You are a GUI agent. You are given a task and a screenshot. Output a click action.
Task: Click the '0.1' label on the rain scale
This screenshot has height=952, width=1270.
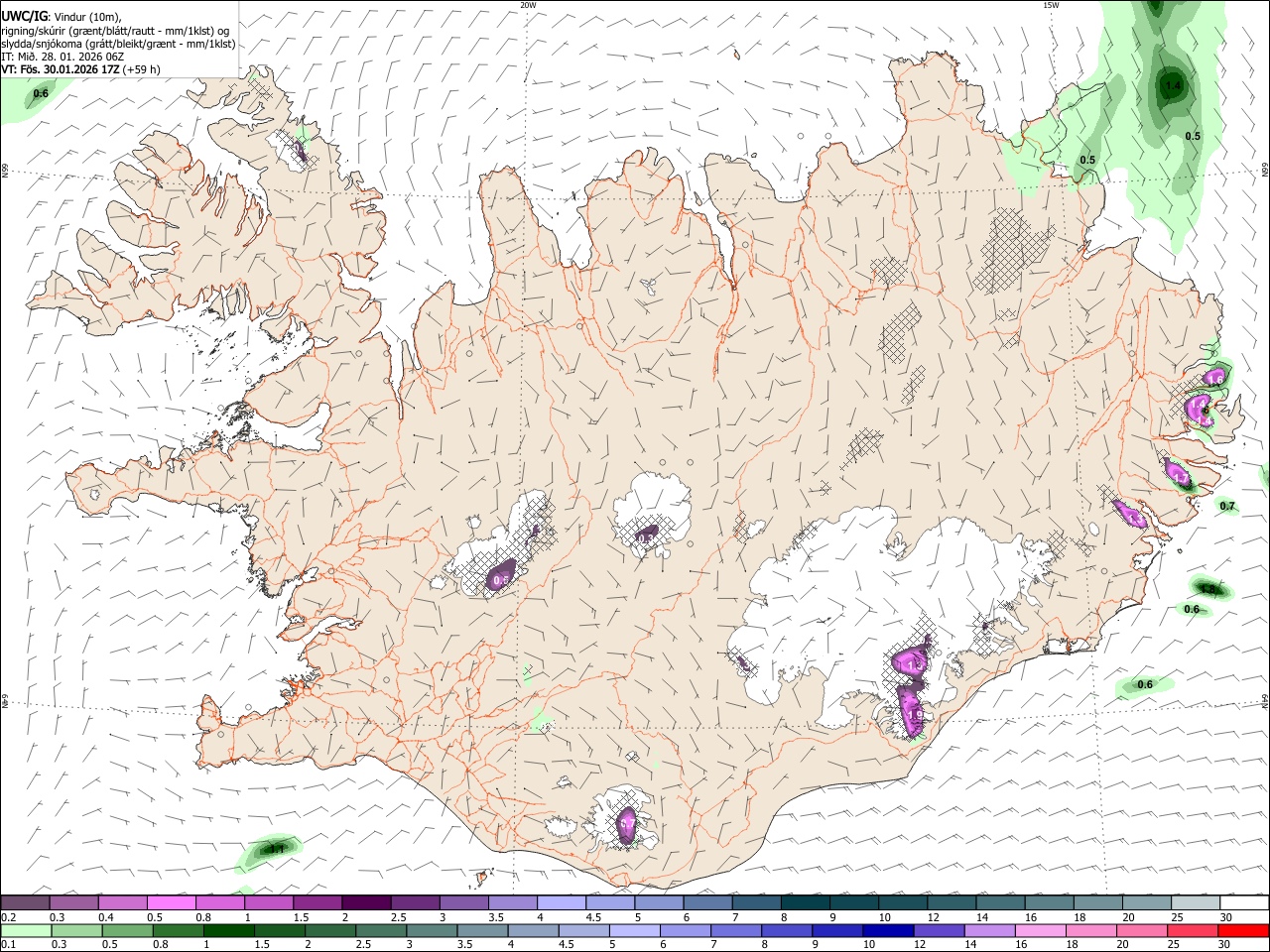[8, 945]
